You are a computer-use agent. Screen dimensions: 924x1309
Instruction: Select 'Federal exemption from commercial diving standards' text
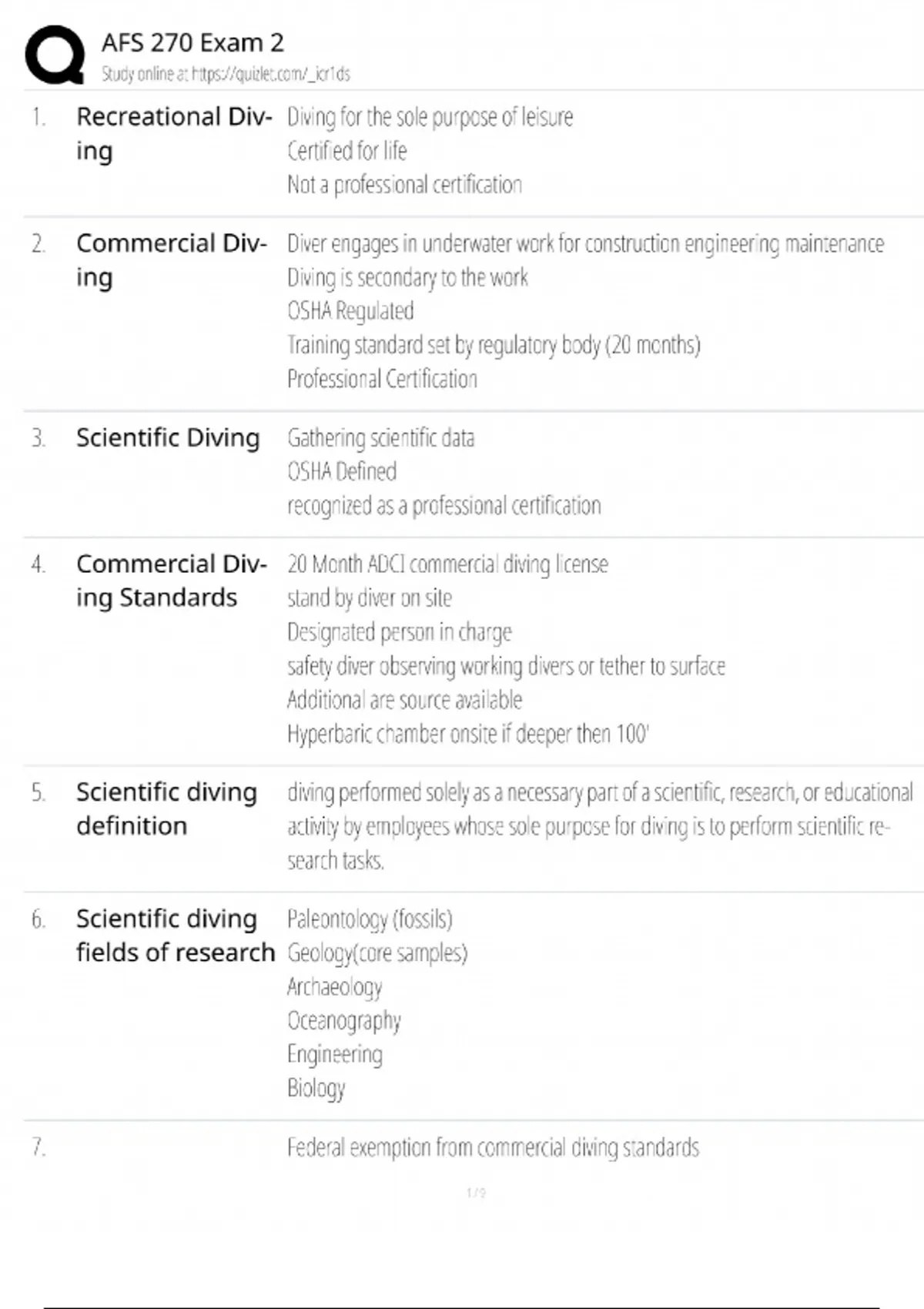493,1148
